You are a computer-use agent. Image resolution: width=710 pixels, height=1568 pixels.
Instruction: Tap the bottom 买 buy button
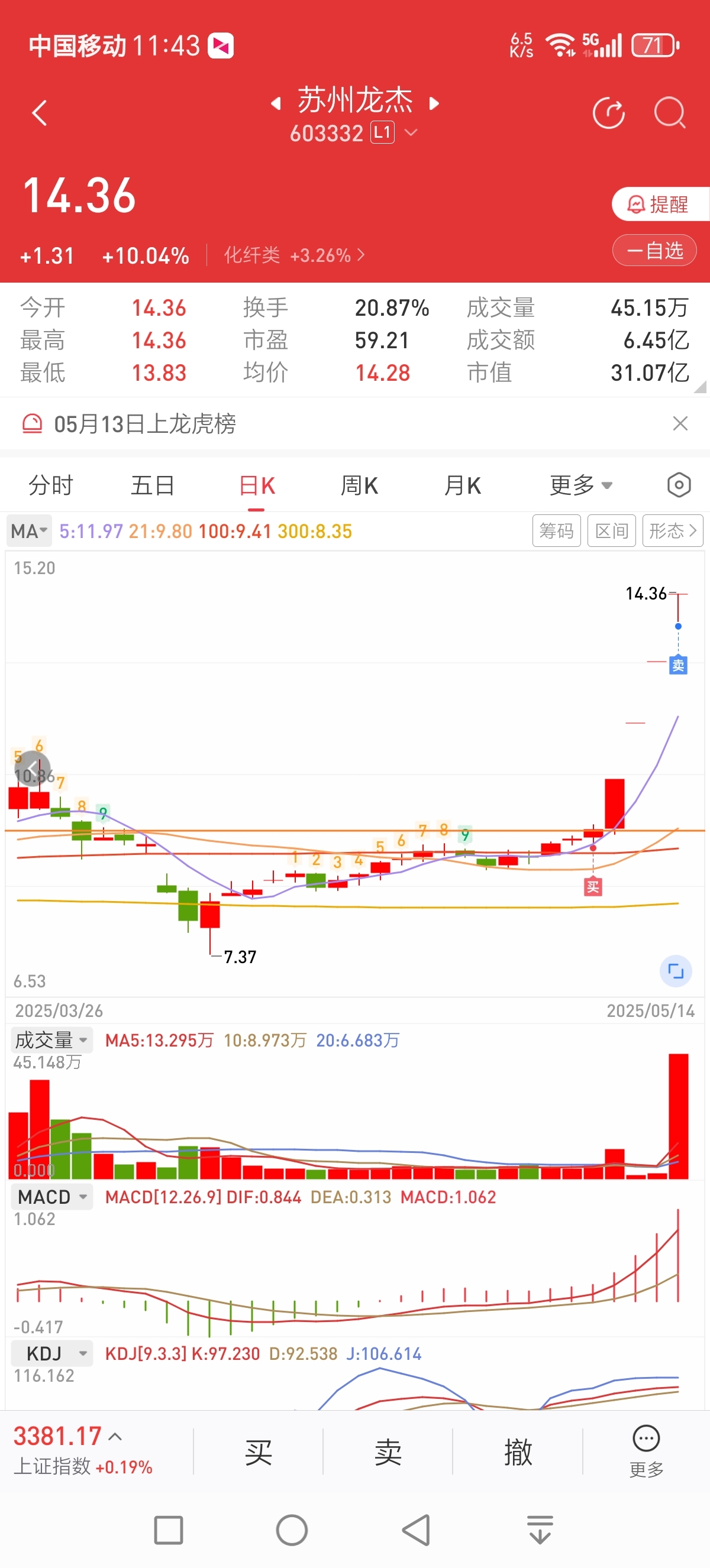coord(258,1453)
